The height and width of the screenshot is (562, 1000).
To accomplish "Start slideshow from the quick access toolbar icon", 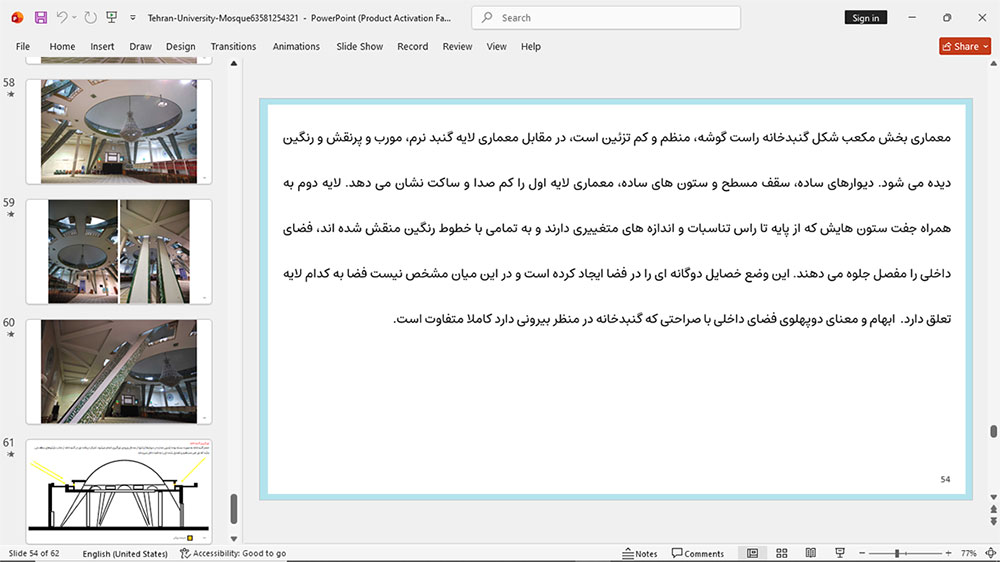I will click(x=112, y=18).
